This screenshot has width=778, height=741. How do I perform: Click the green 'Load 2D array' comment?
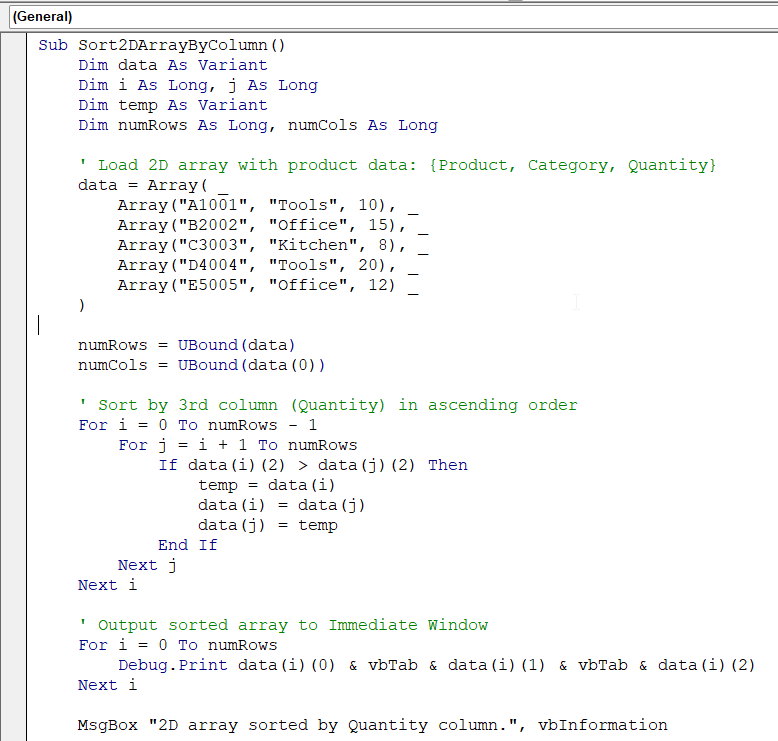[397, 165]
